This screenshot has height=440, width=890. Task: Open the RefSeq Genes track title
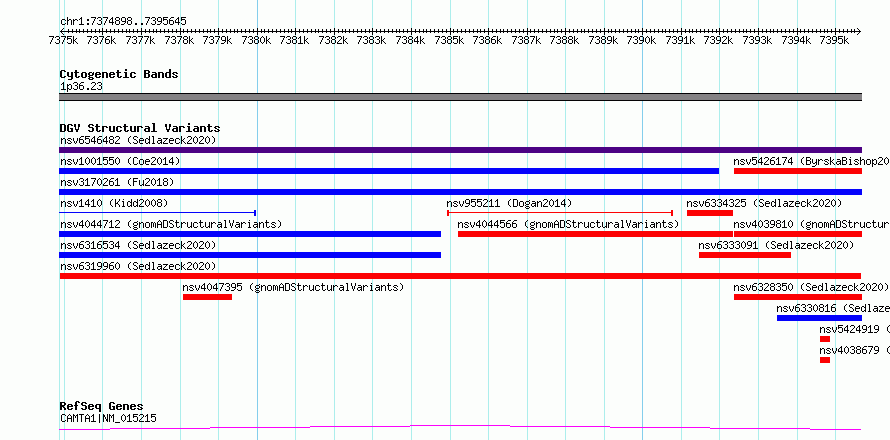(102, 407)
